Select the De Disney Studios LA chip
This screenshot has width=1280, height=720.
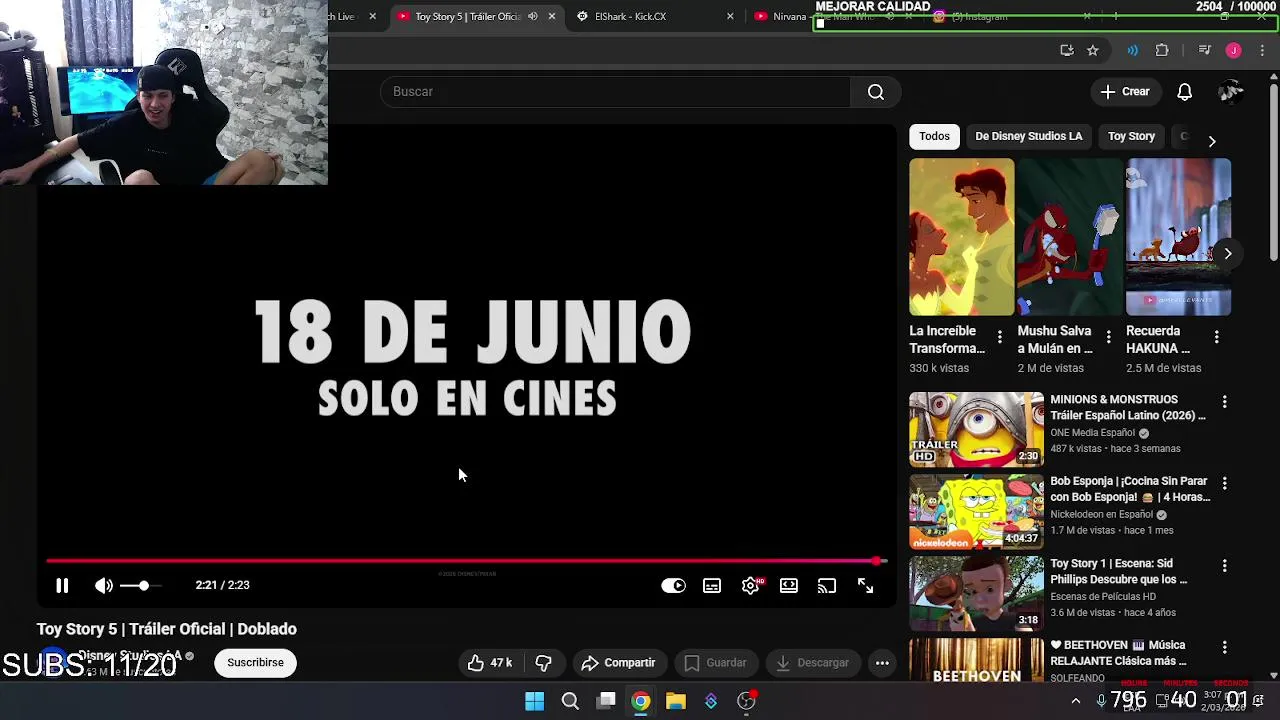pos(1028,136)
